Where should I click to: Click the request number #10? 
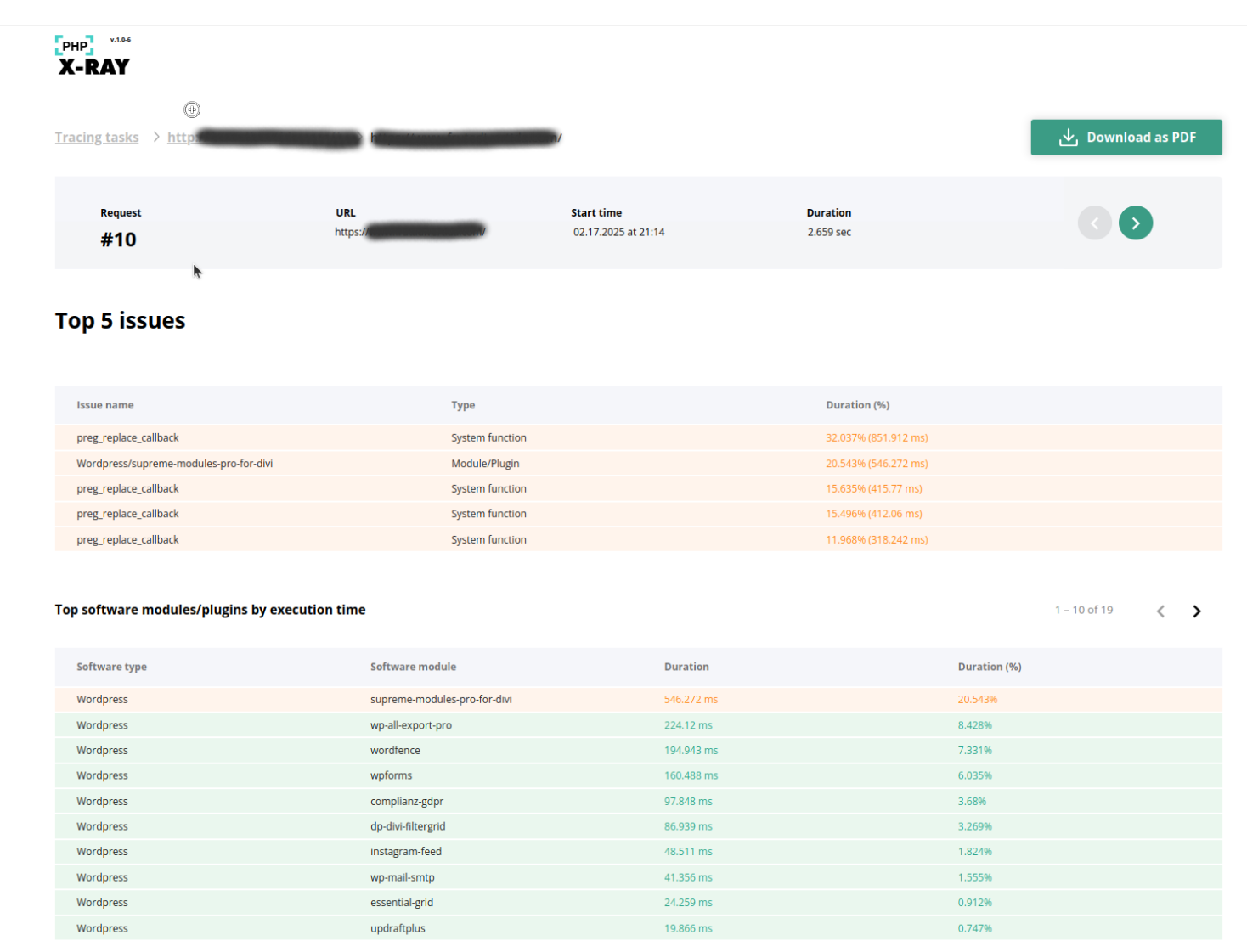coord(118,240)
